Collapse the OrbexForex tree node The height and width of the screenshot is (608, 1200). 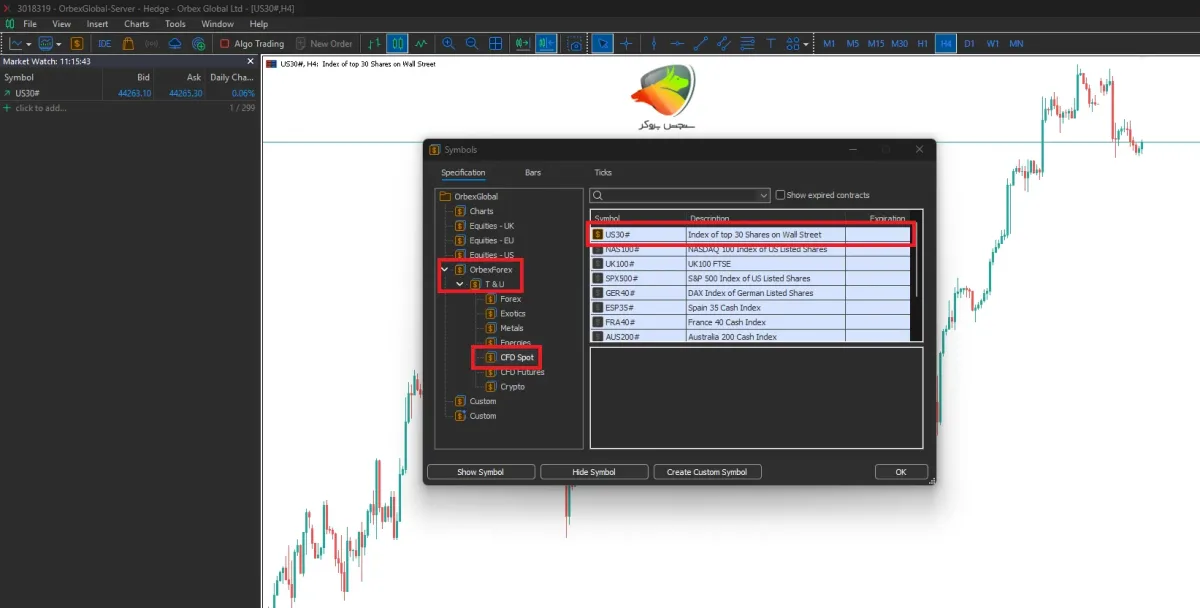click(x=445, y=270)
